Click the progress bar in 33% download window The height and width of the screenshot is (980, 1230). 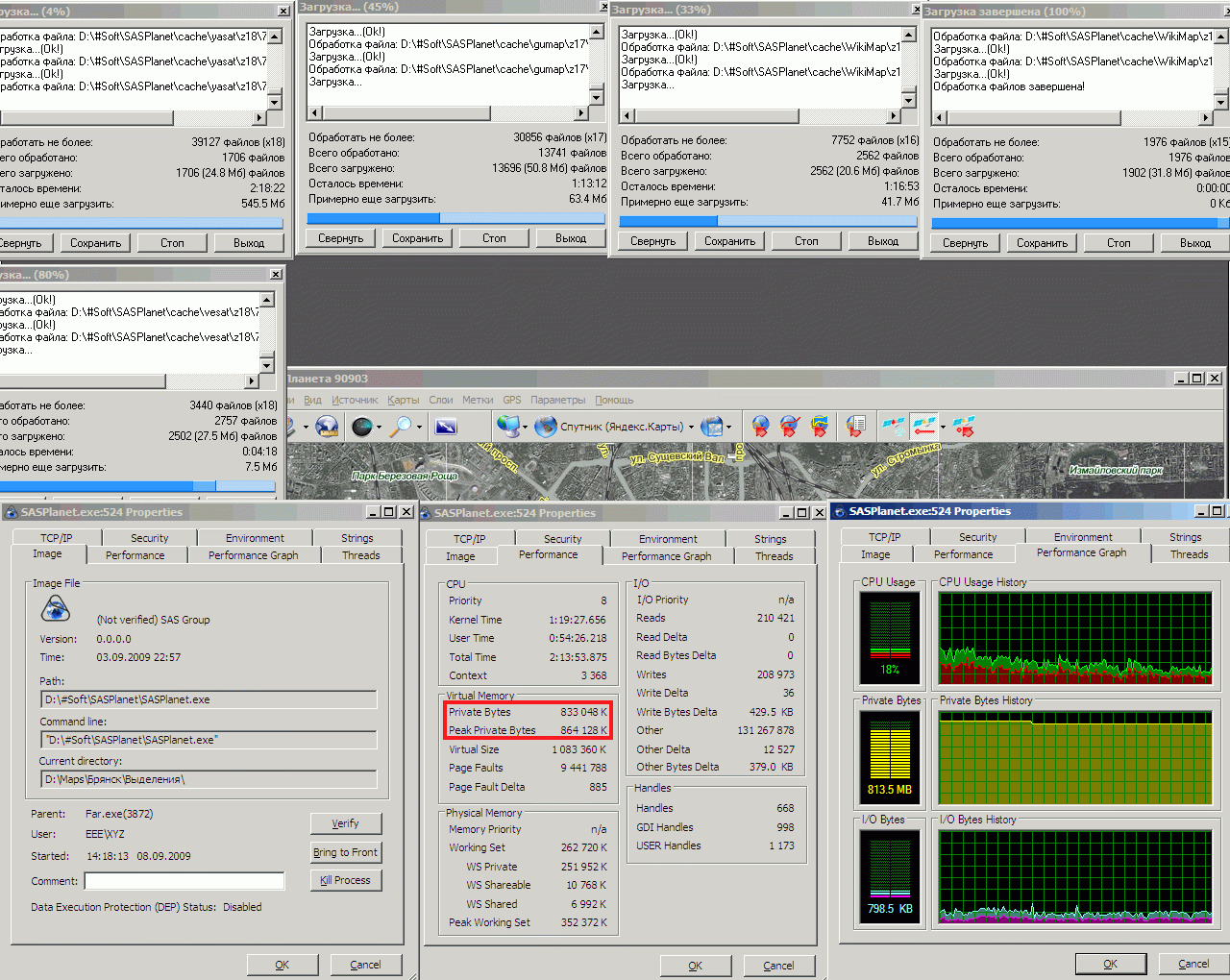(768, 220)
